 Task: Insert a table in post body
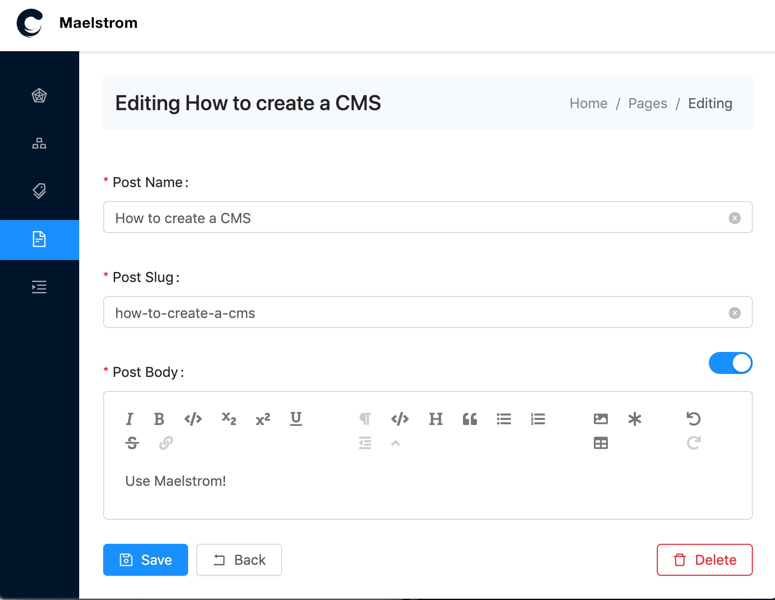click(601, 443)
